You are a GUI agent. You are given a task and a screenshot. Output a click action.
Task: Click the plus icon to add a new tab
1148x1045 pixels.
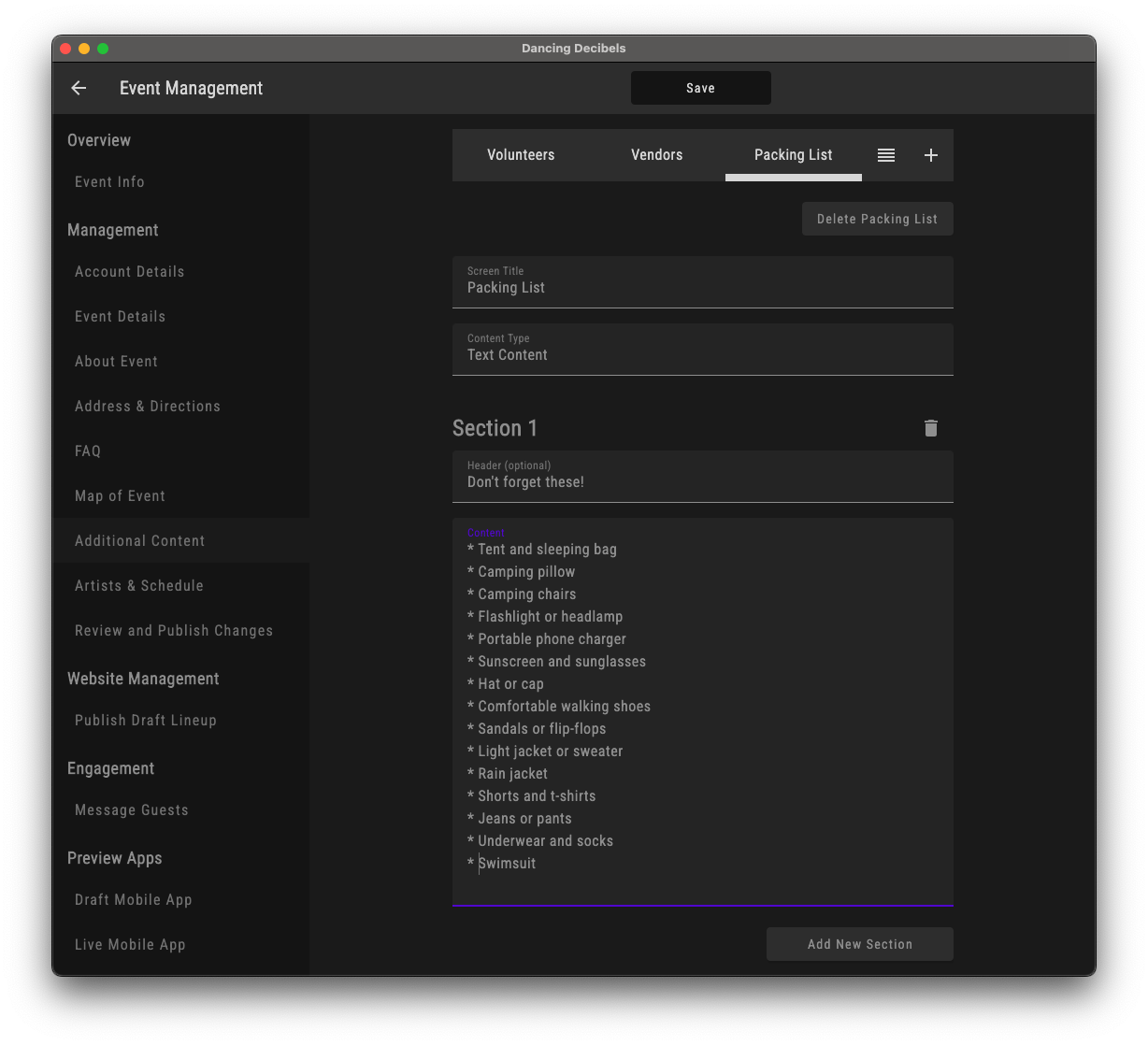(x=930, y=155)
